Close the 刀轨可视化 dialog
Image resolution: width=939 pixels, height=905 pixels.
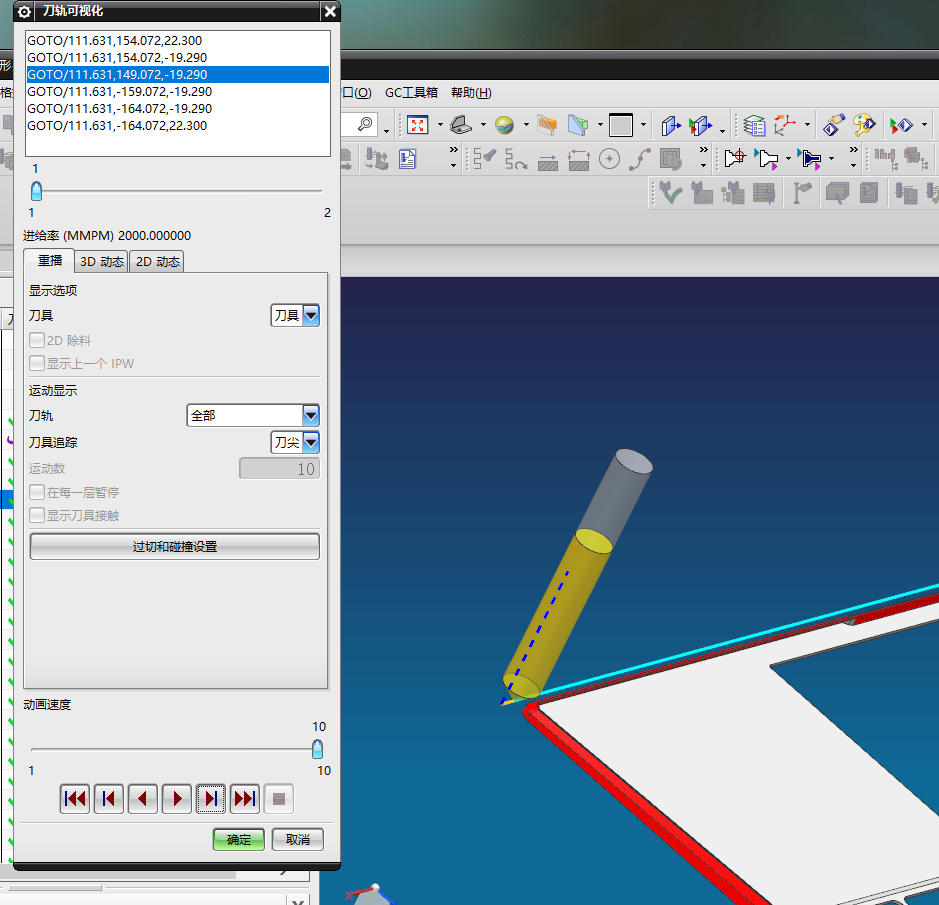330,11
